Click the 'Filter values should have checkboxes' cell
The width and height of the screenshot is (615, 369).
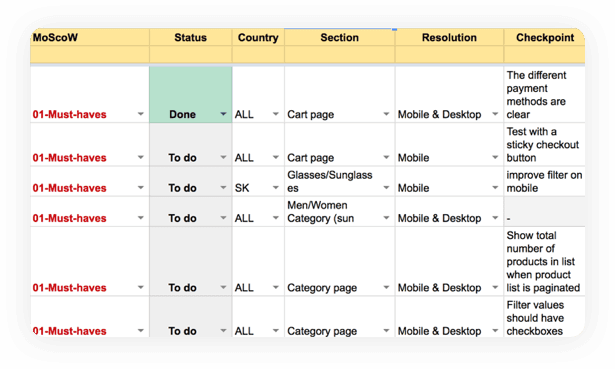(x=545, y=317)
